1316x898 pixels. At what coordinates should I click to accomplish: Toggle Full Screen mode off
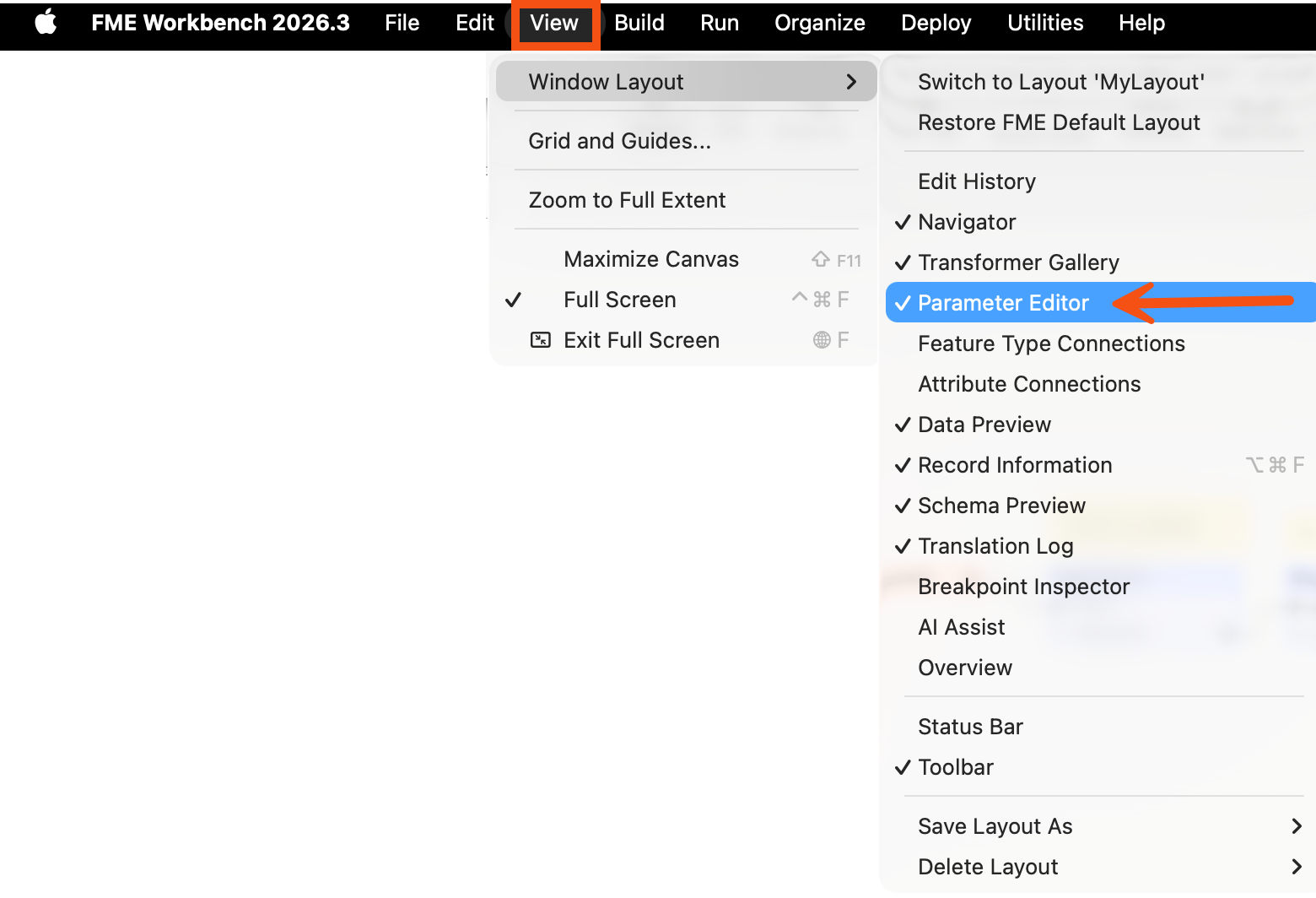click(686, 300)
